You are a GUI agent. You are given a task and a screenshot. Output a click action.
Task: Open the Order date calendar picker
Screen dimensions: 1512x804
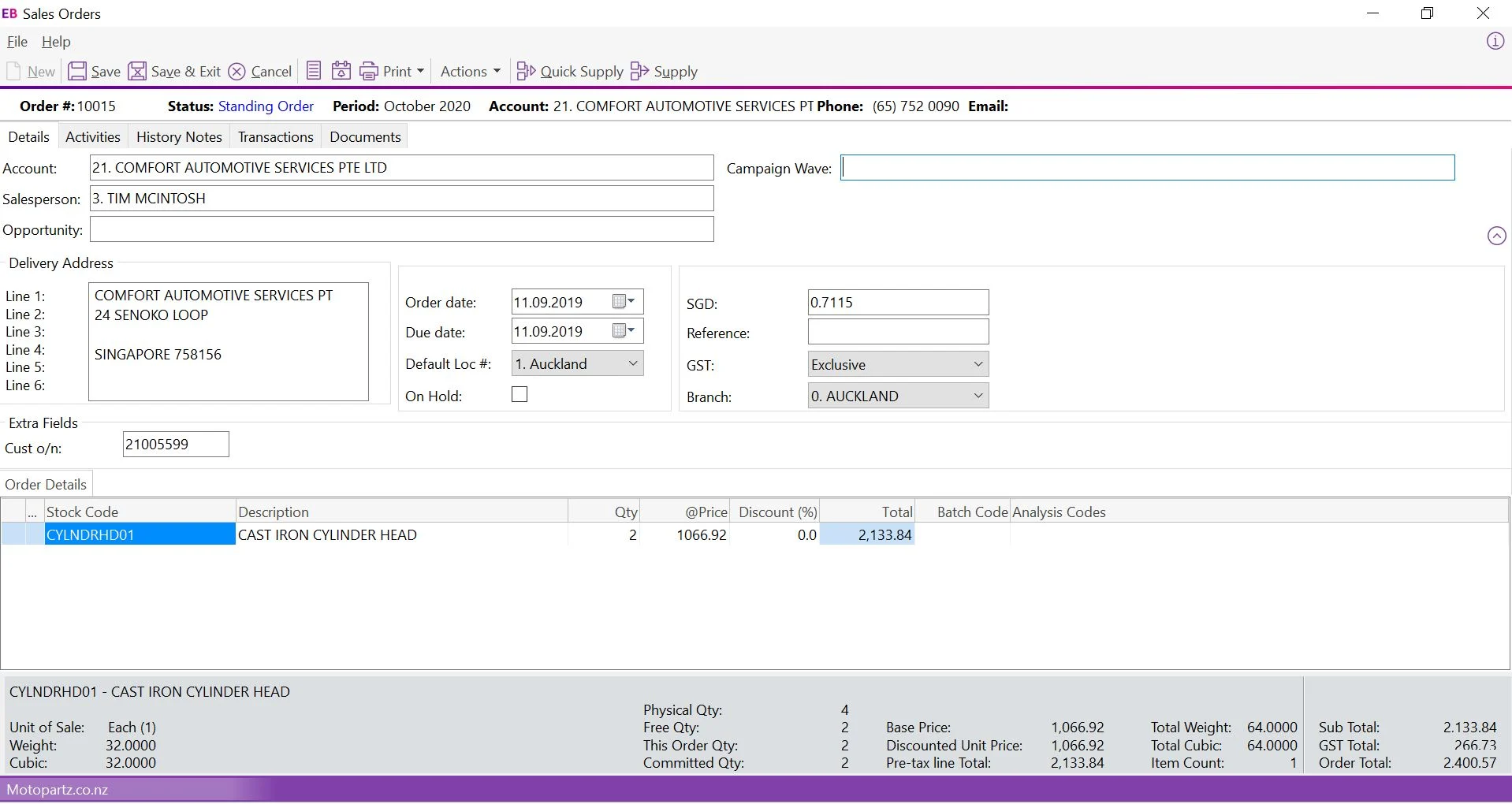[624, 302]
